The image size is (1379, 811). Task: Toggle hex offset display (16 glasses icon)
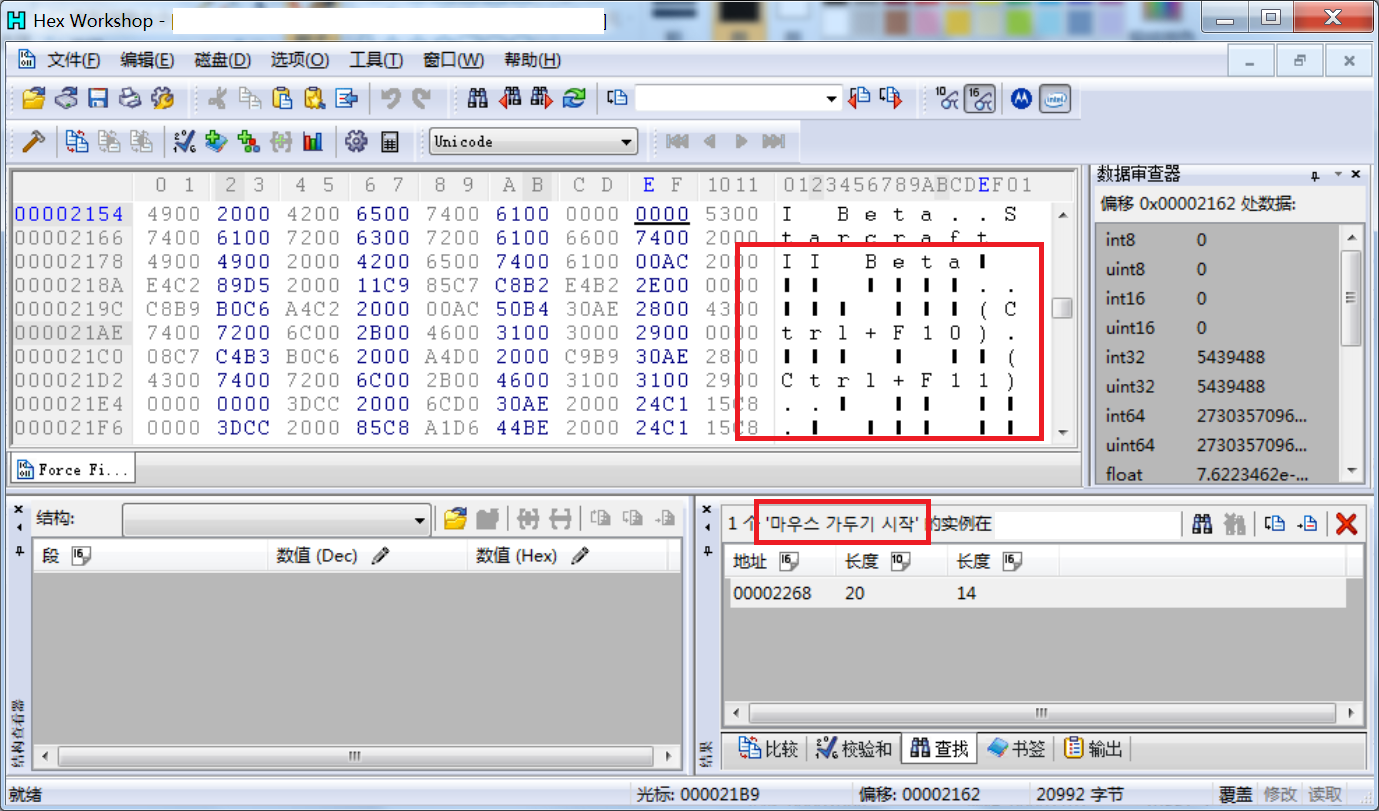(979, 98)
